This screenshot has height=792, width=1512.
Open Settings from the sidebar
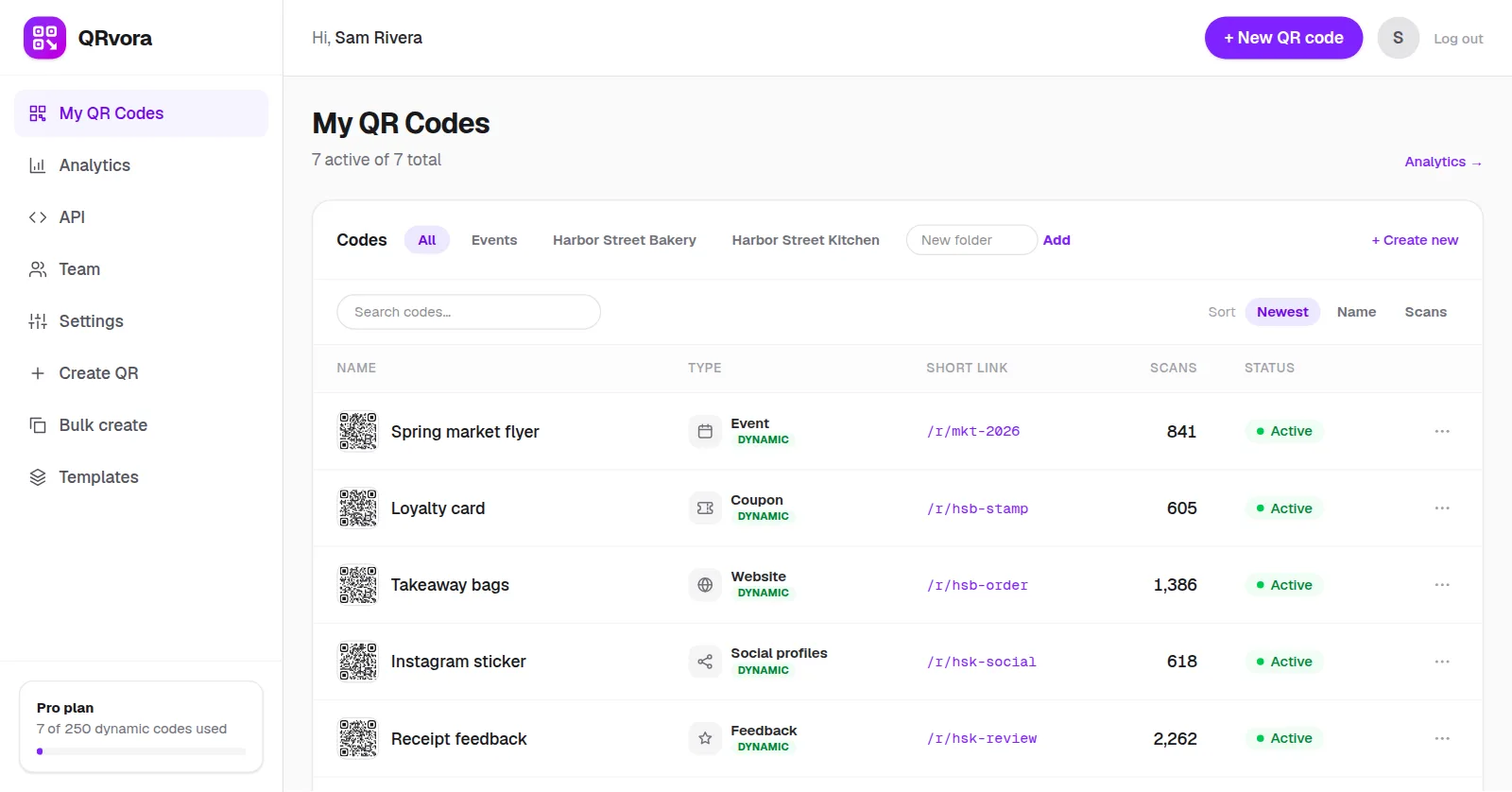142,321
